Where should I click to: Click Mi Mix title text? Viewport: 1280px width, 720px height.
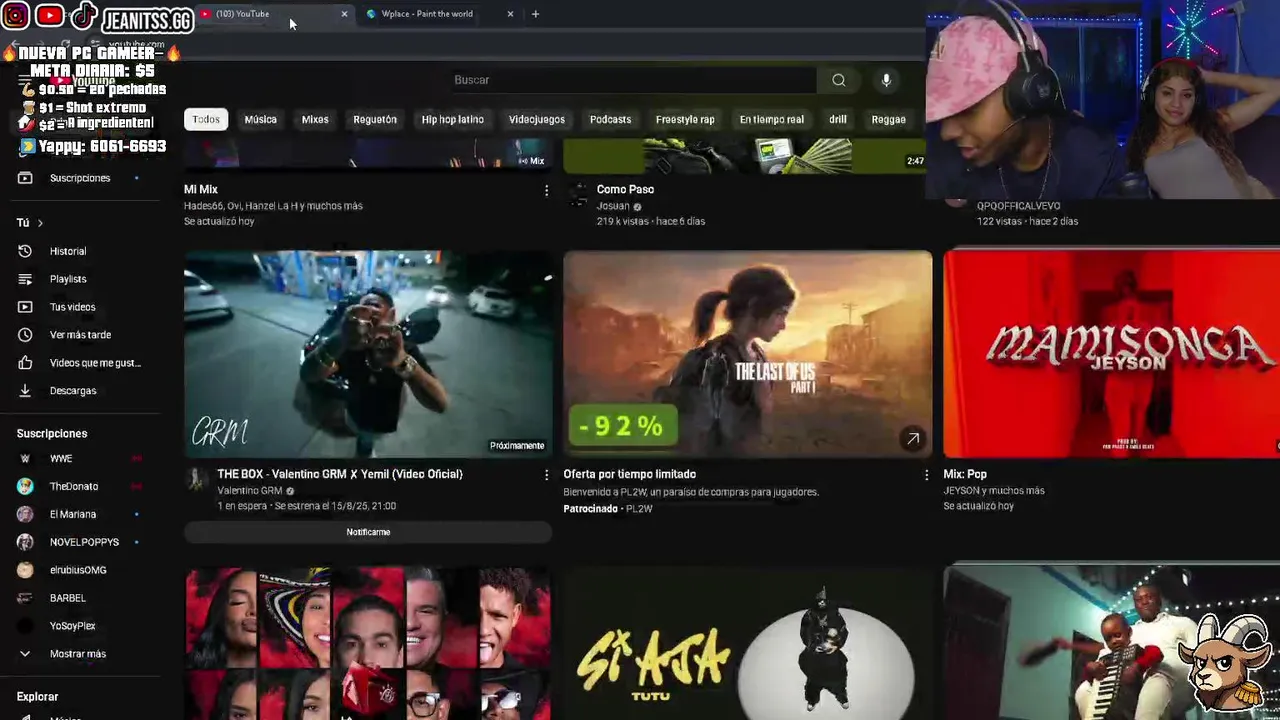[201, 189]
